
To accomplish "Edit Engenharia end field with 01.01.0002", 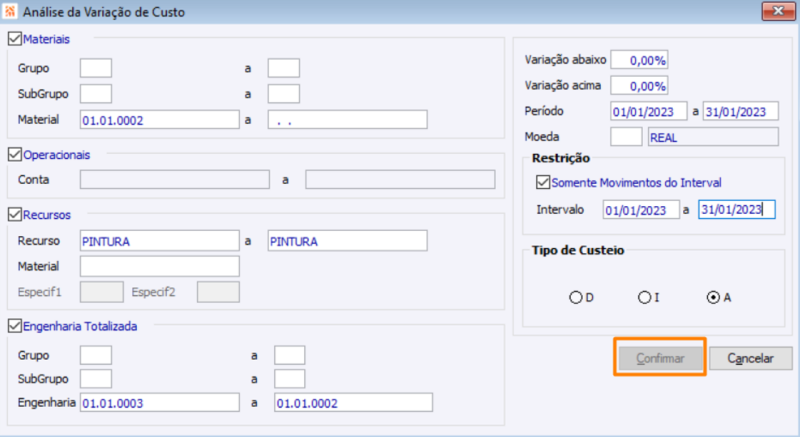I will pyautogui.click(x=354, y=402).
